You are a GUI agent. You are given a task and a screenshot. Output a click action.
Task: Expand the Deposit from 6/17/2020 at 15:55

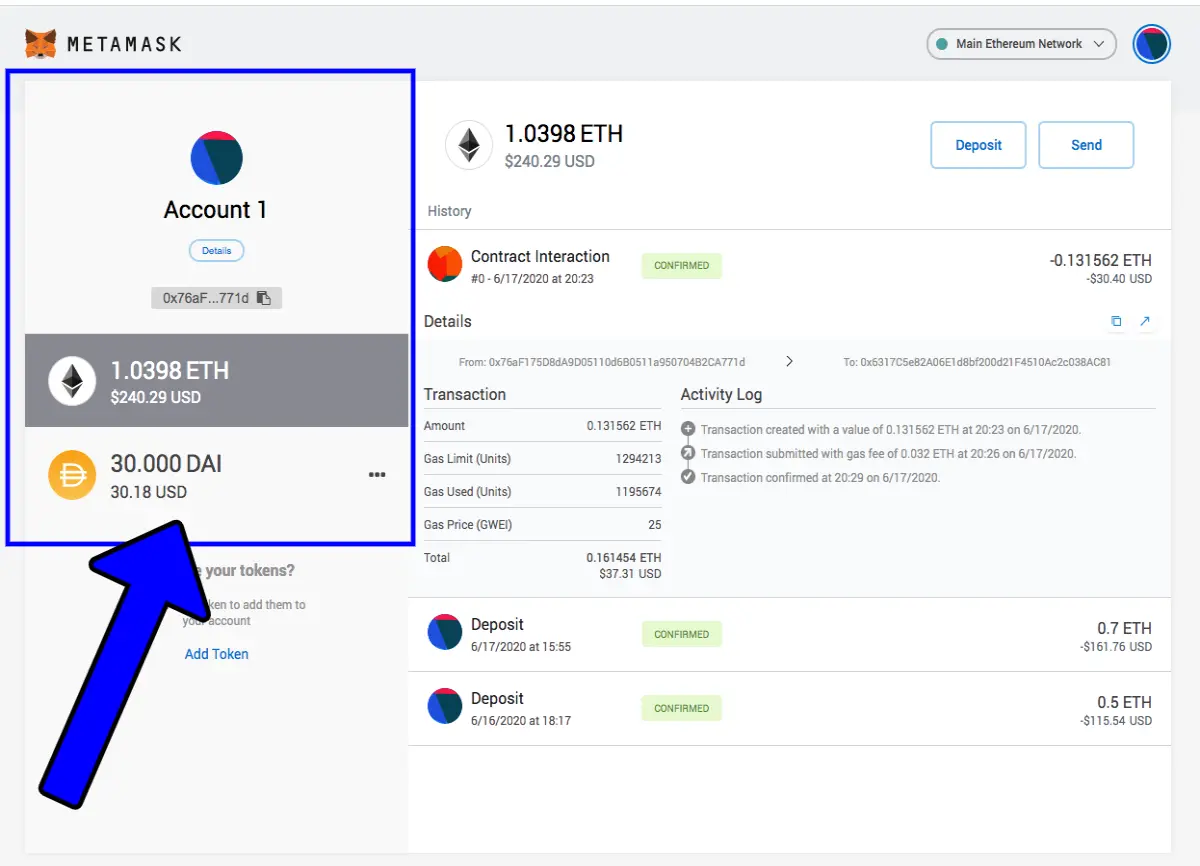pyautogui.click(x=790, y=635)
